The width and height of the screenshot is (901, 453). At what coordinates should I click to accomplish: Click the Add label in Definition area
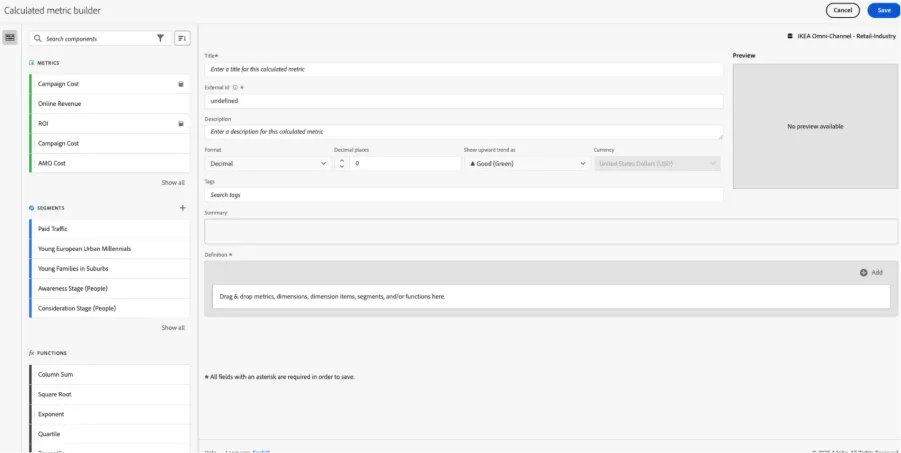coord(877,272)
